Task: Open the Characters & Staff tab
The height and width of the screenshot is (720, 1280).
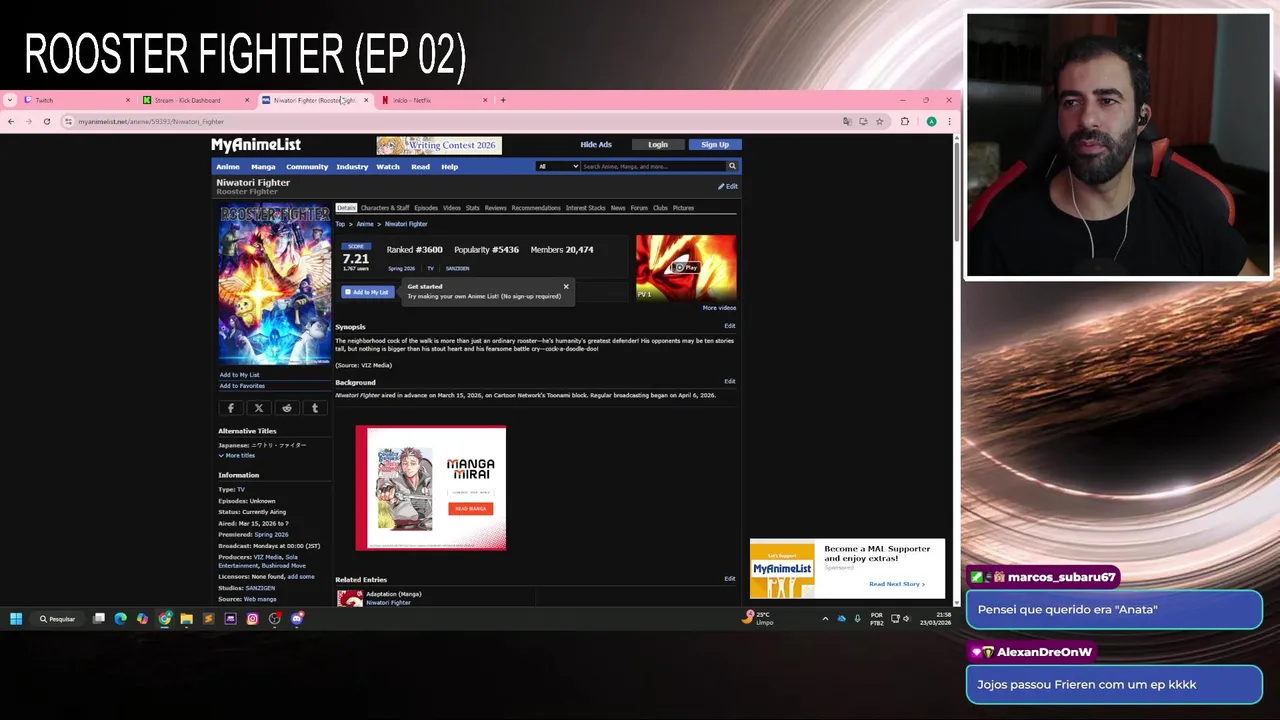Action: (x=385, y=208)
